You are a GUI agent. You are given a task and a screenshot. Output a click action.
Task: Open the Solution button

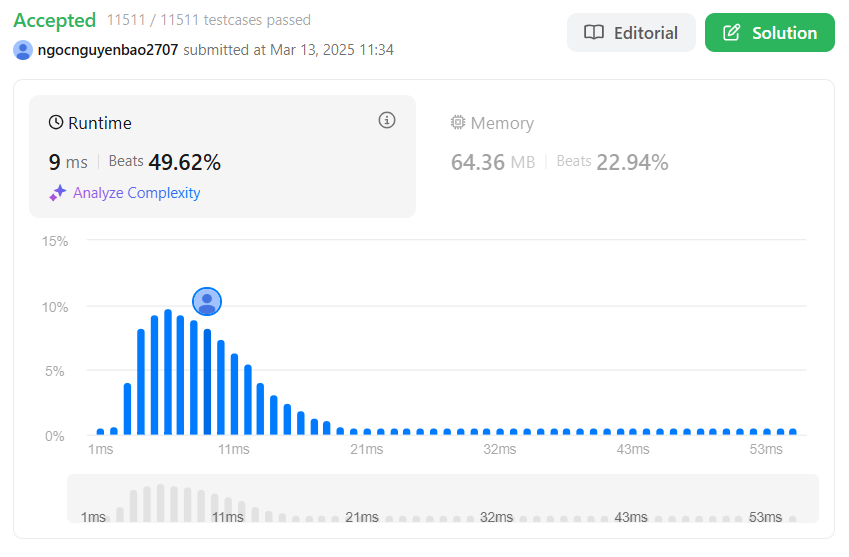(x=769, y=32)
